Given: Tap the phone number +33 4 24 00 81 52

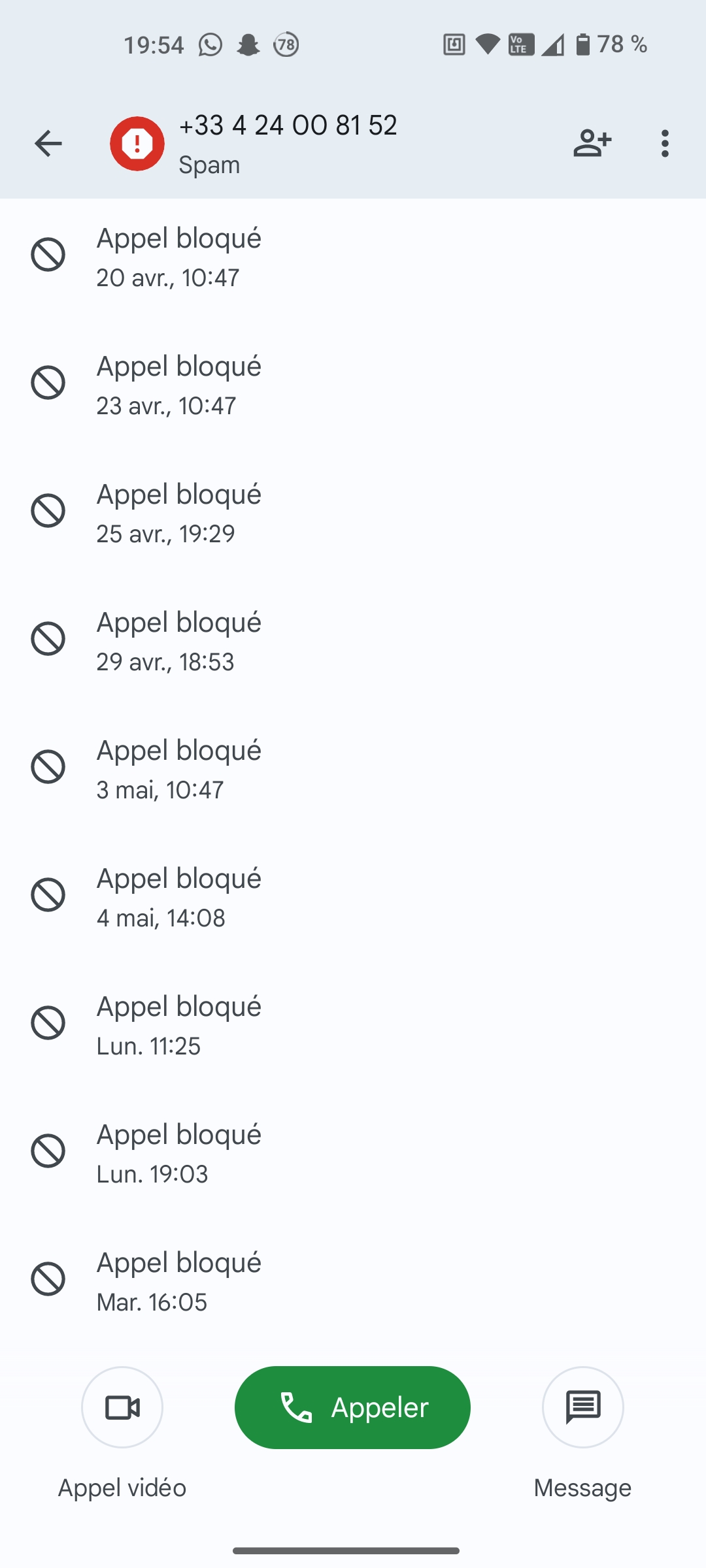Looking at the screenshot, I should click(288, 125).
